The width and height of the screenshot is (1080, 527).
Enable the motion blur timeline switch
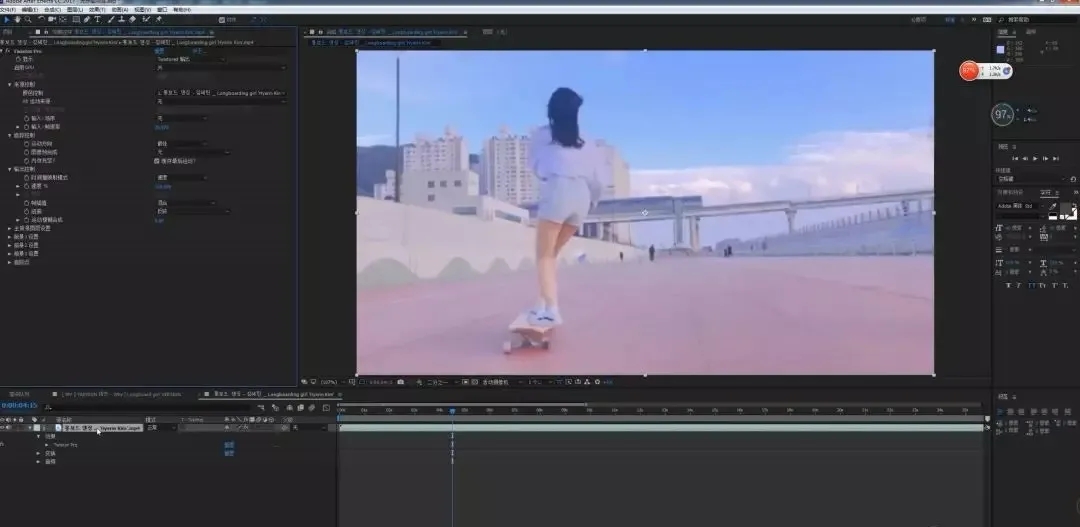coord(311,408)
